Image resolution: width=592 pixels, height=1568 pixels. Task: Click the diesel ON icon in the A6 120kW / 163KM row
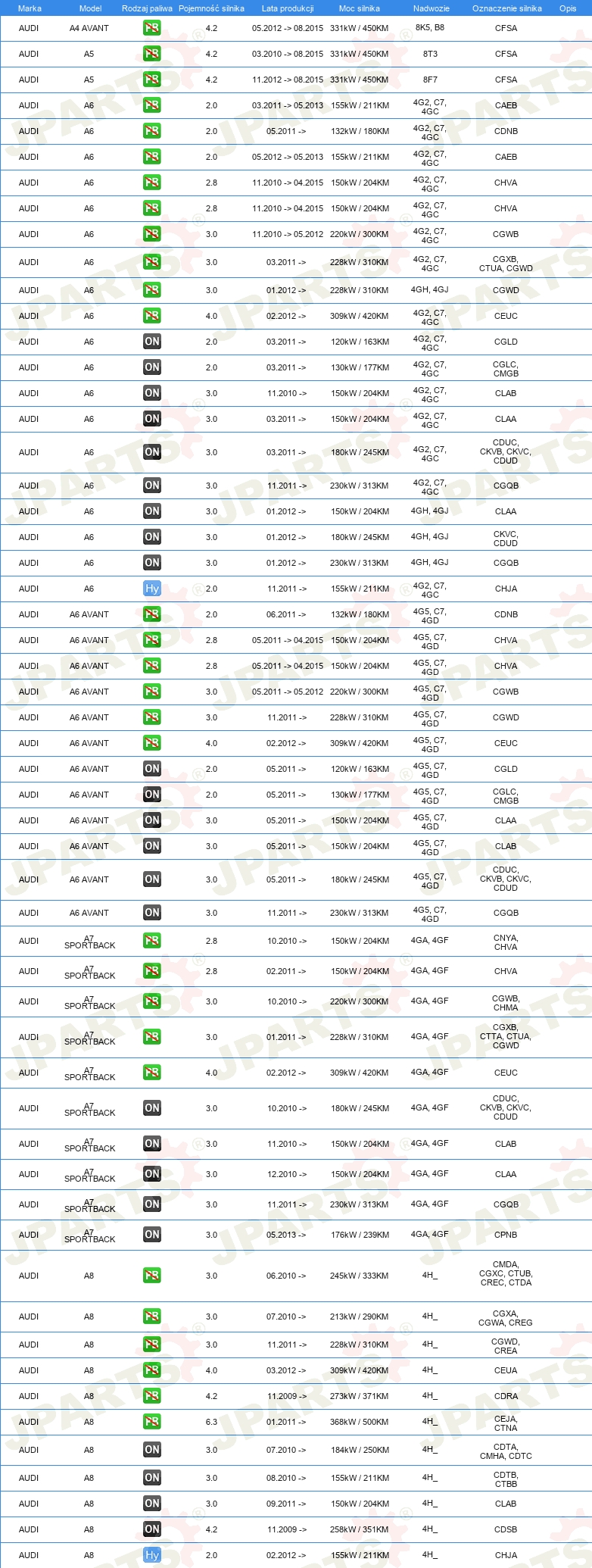(x=152, y=342)
